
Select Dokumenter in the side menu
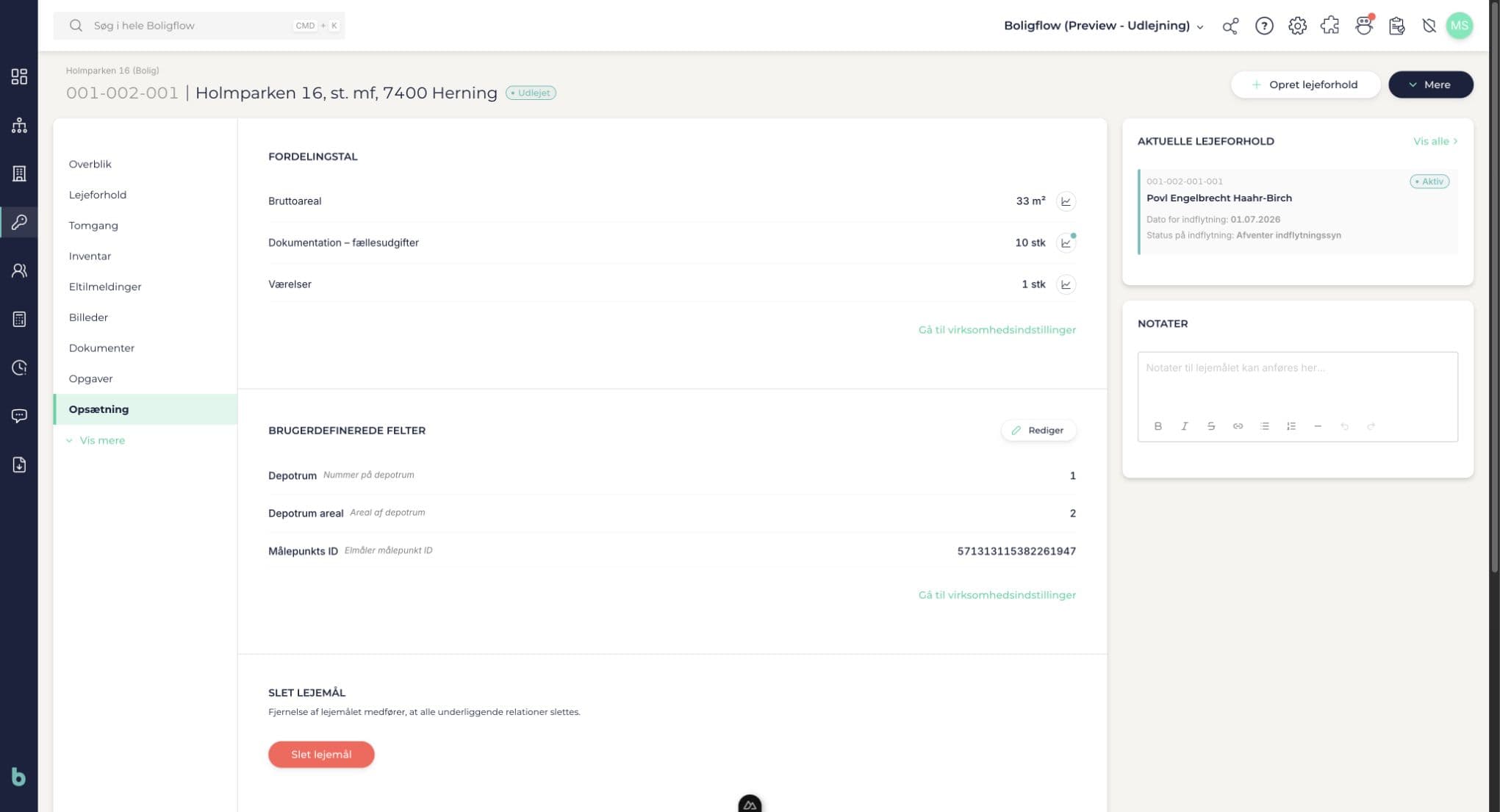[x=101, y=348]
